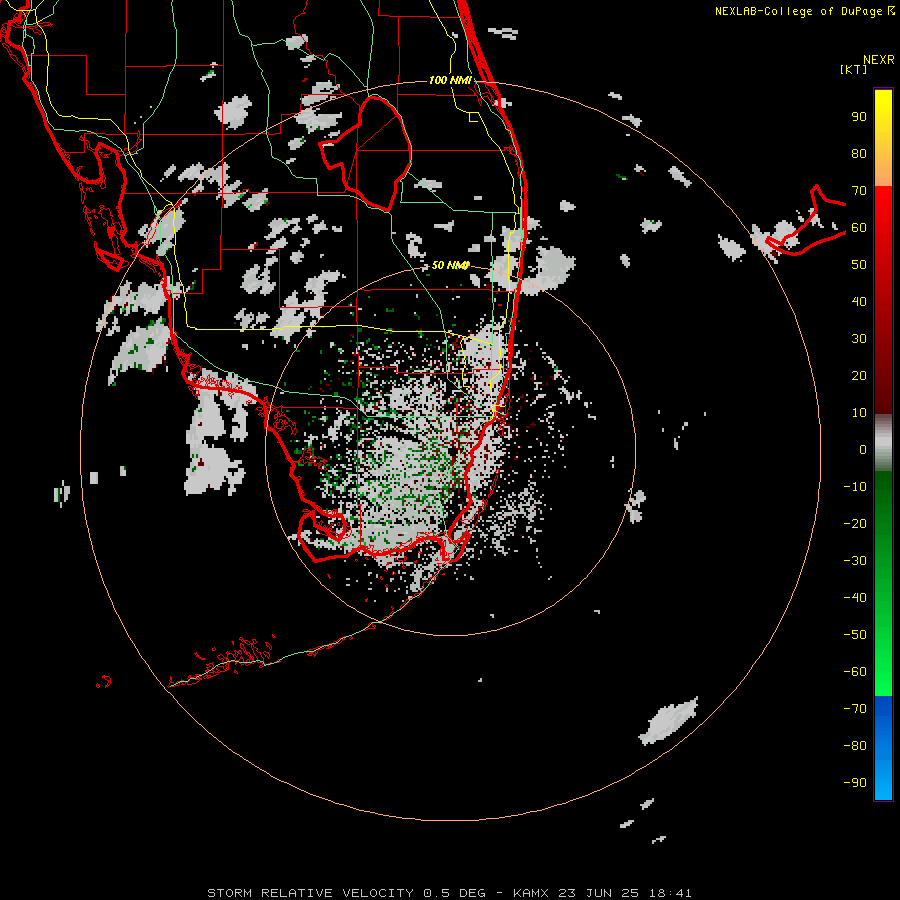Image resolution: width=900 pixels, height=900 pixels.
Task: Click the NEXLAB-College of DuPage credit text
Action: 799,11
